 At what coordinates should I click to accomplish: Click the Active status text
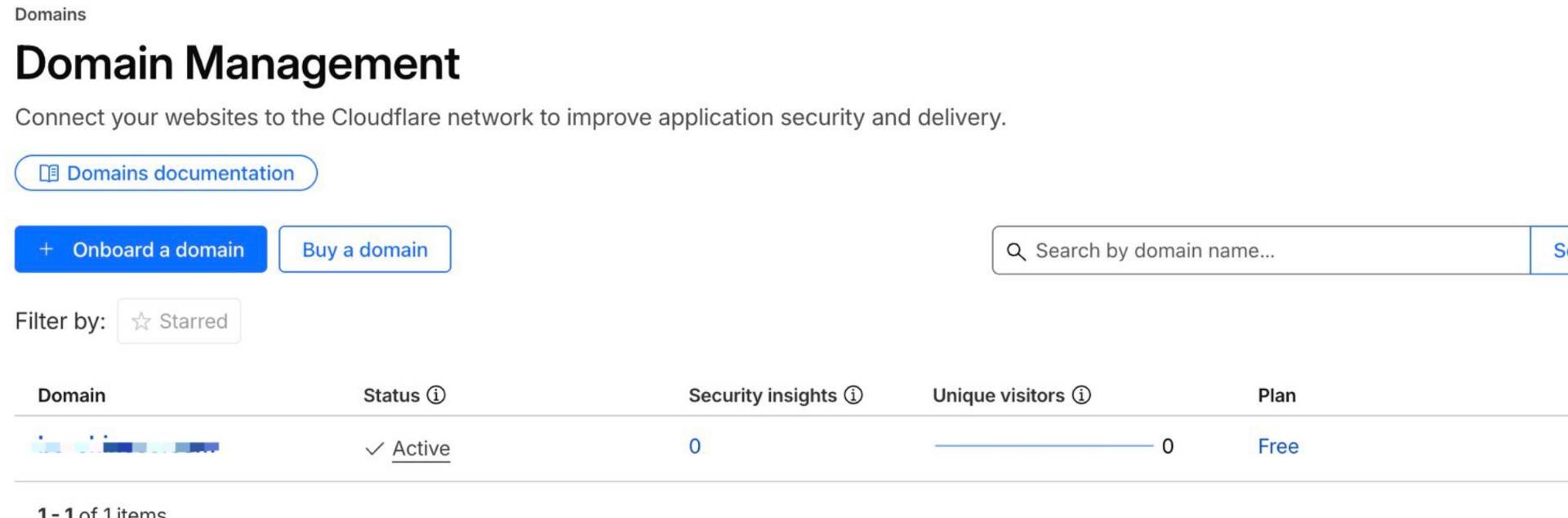click(x=421, y=449)
